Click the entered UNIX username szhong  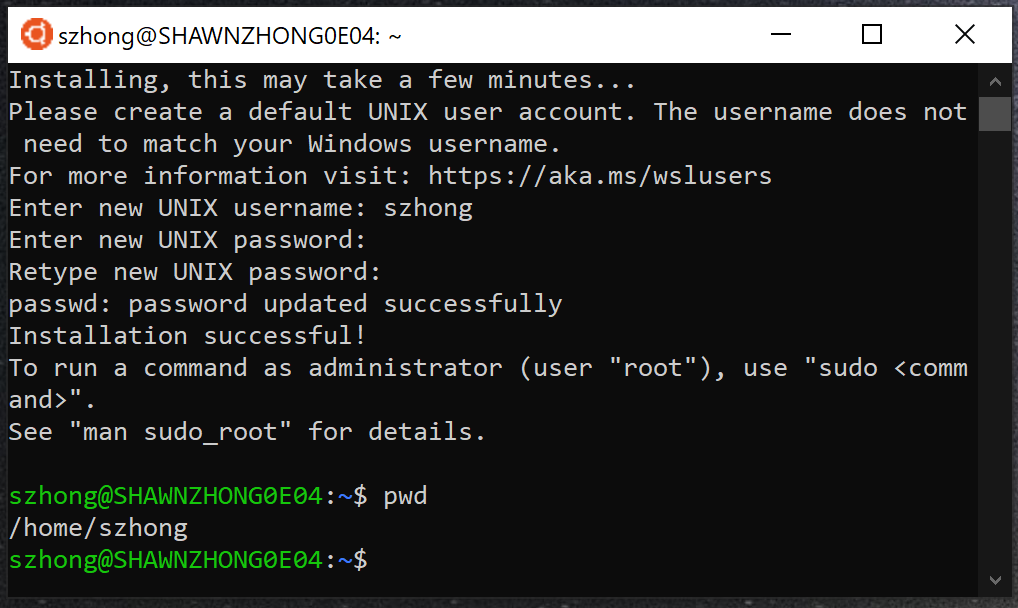coord(428,208)
